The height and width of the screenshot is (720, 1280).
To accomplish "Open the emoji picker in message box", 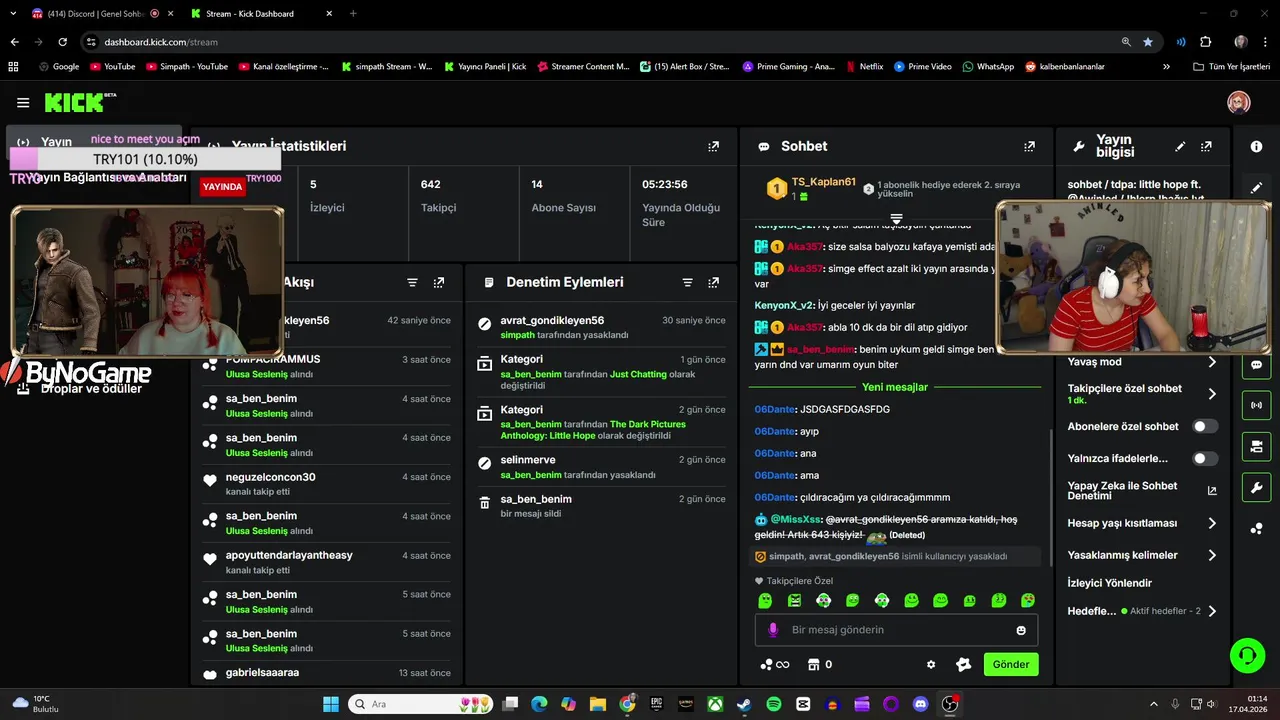I will [1021, 630].
